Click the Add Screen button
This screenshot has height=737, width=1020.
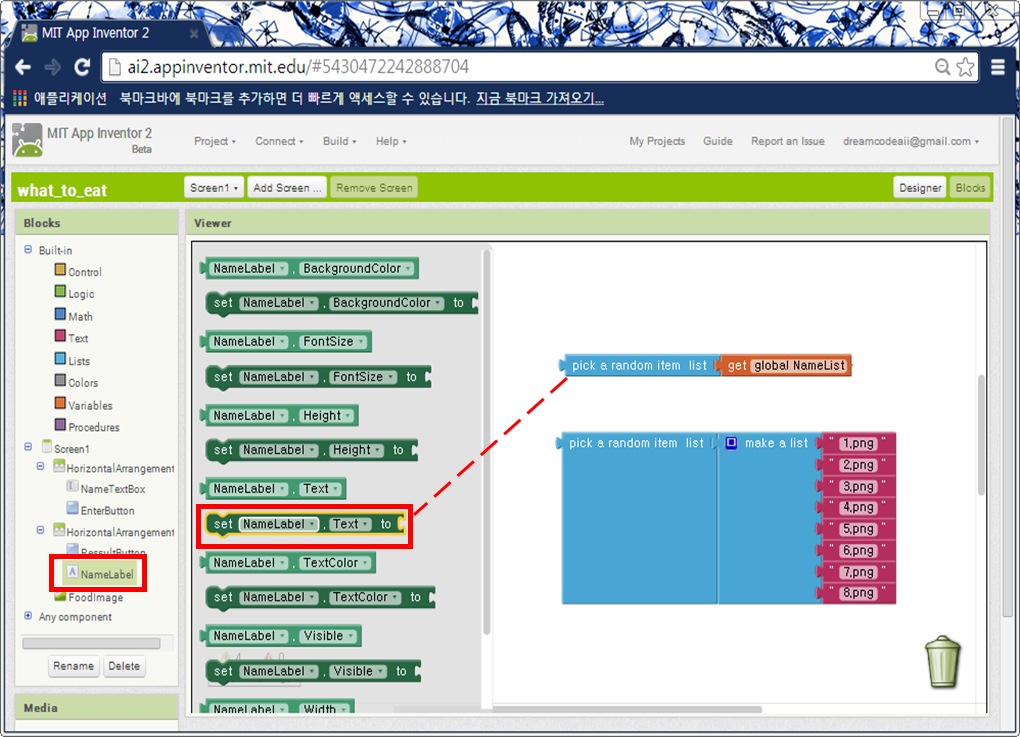[x=287, y=188]
